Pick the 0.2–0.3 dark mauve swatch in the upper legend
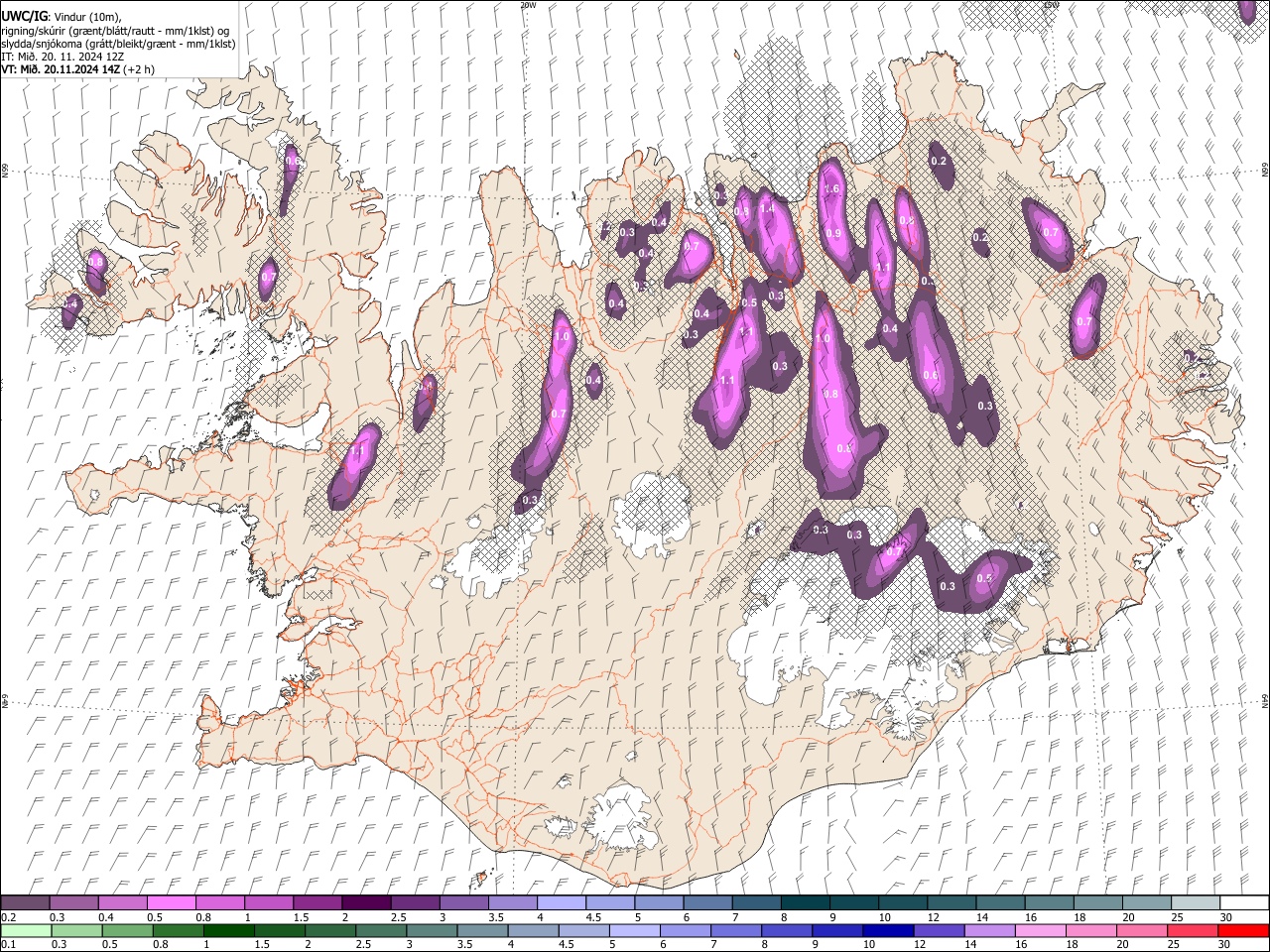 point(25,902)
